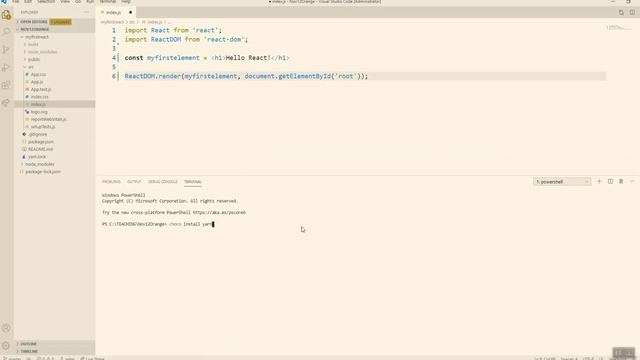Open logo.svg in the file tree

(39, 111)
